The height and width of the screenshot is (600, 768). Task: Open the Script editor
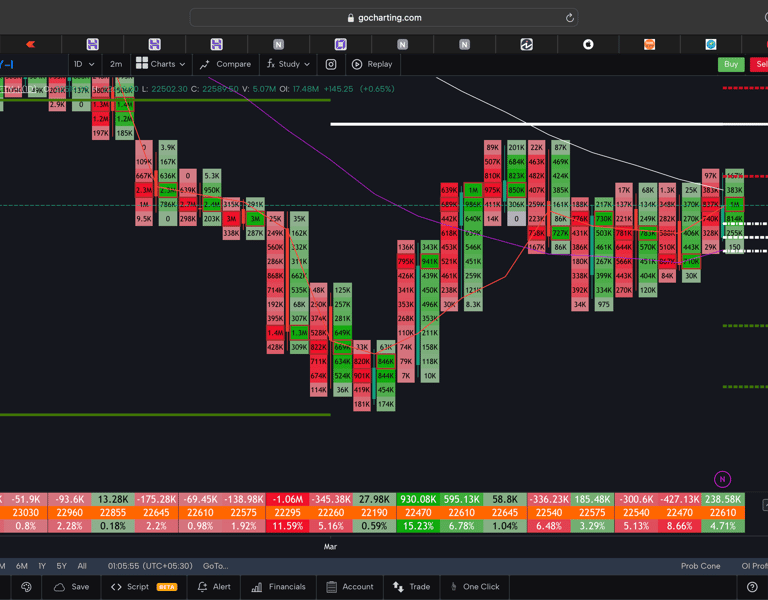coord(144,587)
